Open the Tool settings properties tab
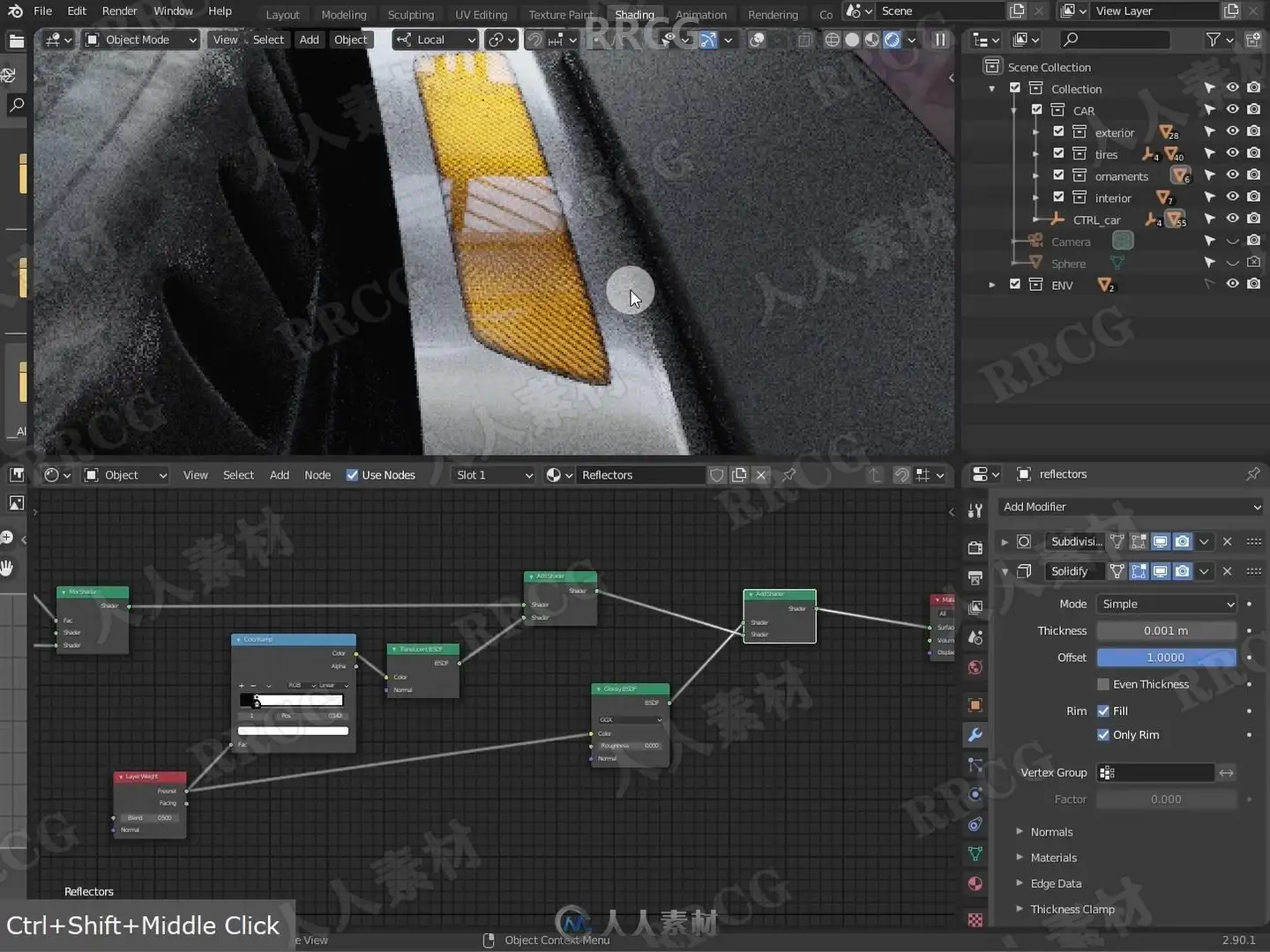Viewport: 1270px width, 952px height. 975,510
